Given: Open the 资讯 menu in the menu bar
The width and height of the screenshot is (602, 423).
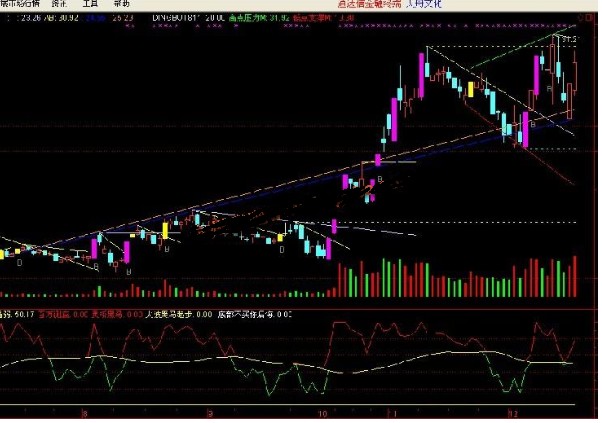Looking at the screenshot, I should [x=58, y=3].
